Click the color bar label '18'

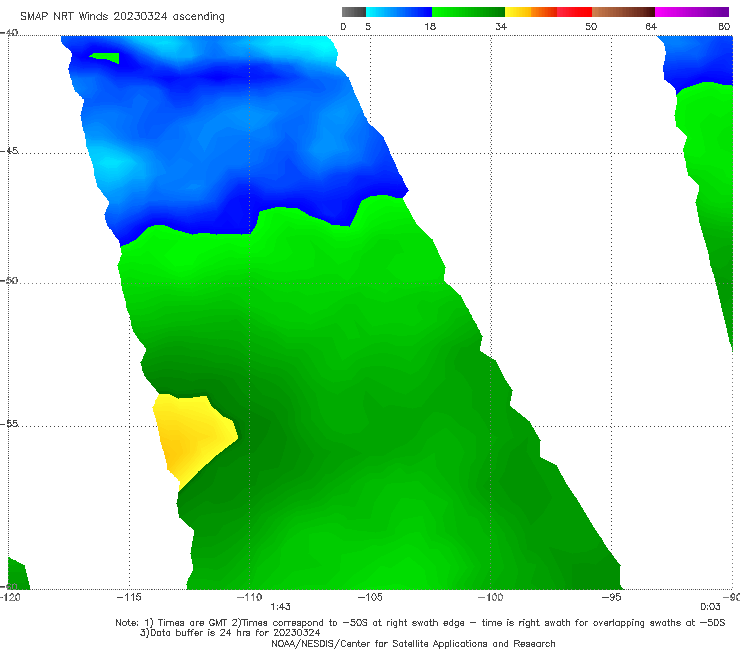[430, 27]
